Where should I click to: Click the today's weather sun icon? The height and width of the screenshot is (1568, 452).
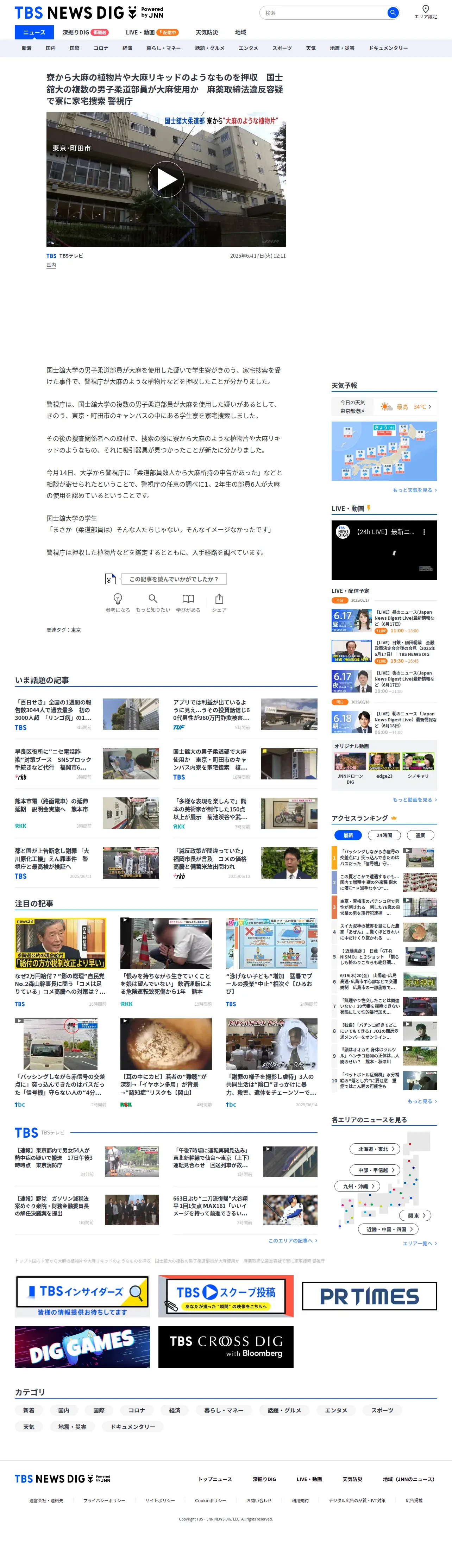tap(386, 407)
